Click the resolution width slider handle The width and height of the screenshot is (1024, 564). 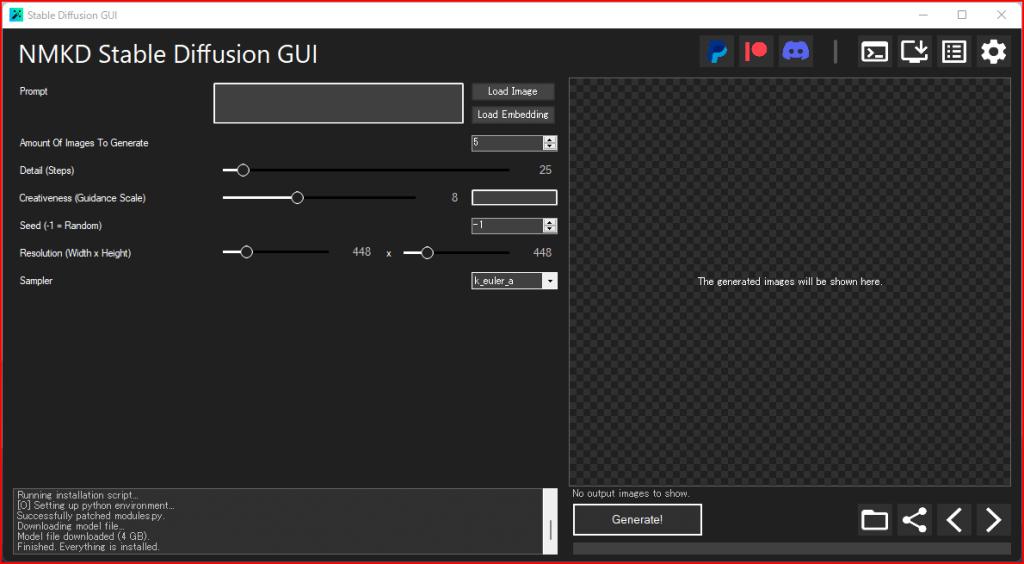[x=246, y=252]
